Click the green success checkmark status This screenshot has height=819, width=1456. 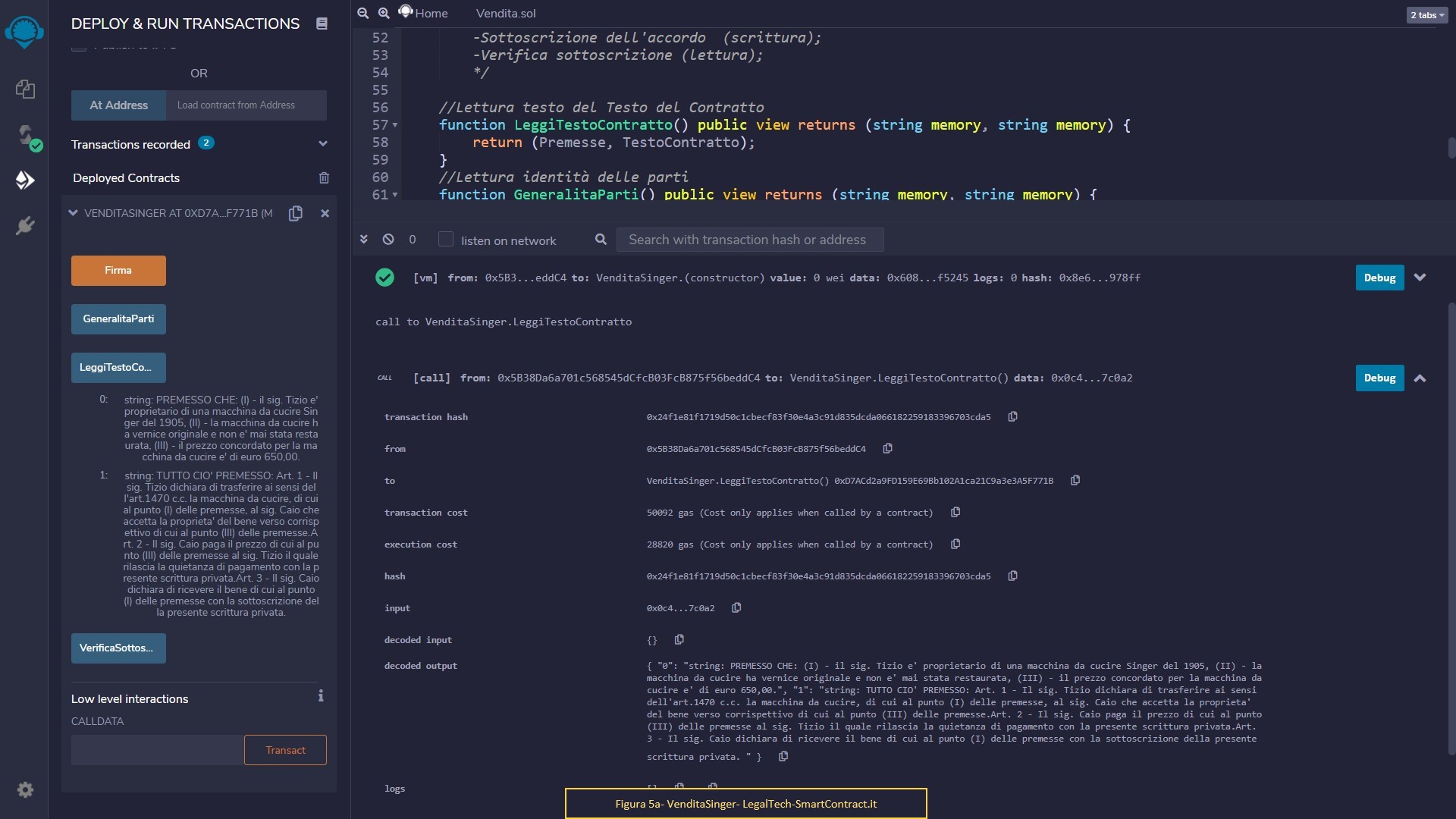tap(384, 278)
